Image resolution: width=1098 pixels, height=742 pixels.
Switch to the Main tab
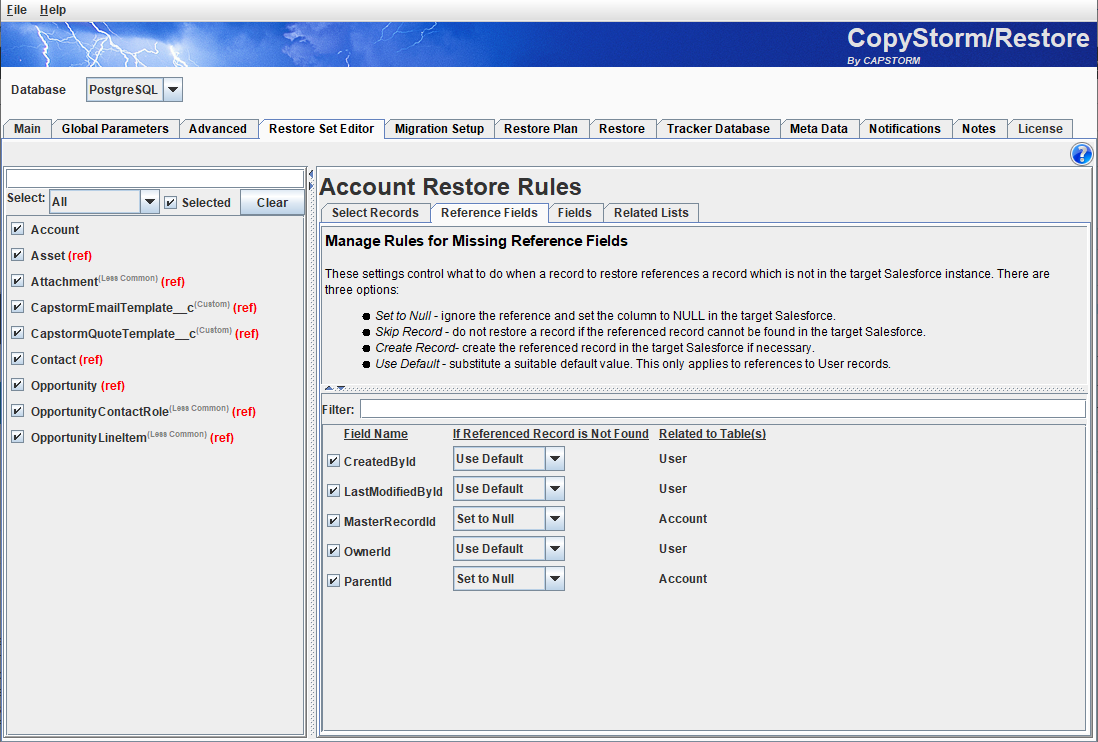click(x=27, y=129)
